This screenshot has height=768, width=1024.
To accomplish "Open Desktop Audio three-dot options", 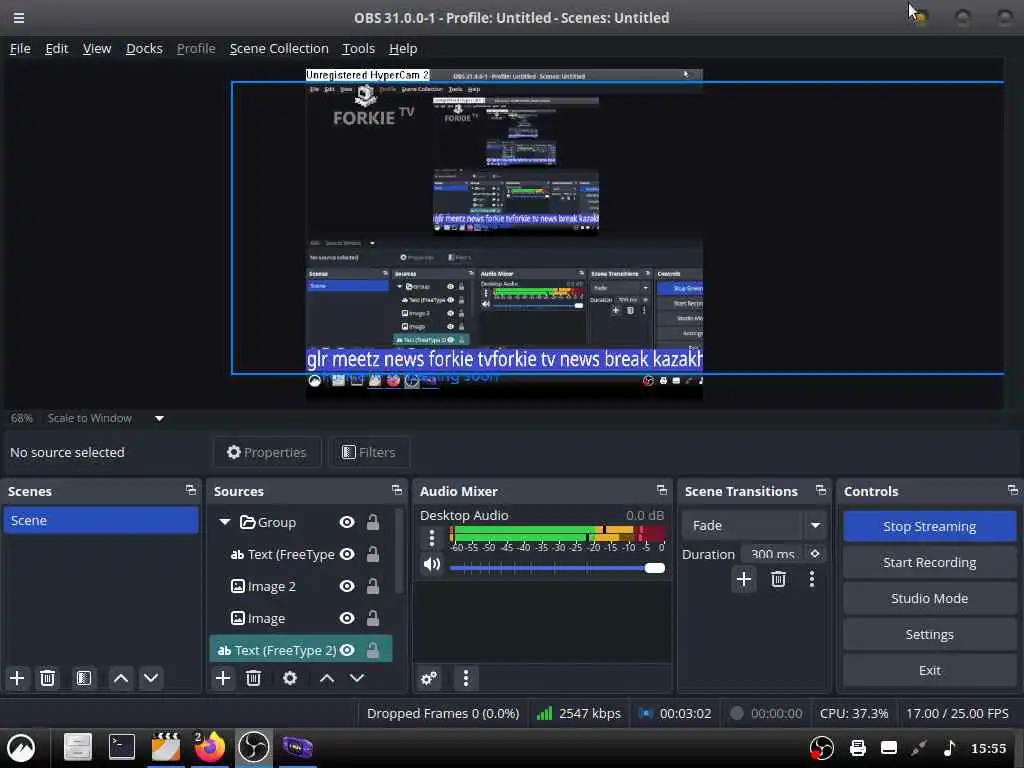I will coord(432,538).
